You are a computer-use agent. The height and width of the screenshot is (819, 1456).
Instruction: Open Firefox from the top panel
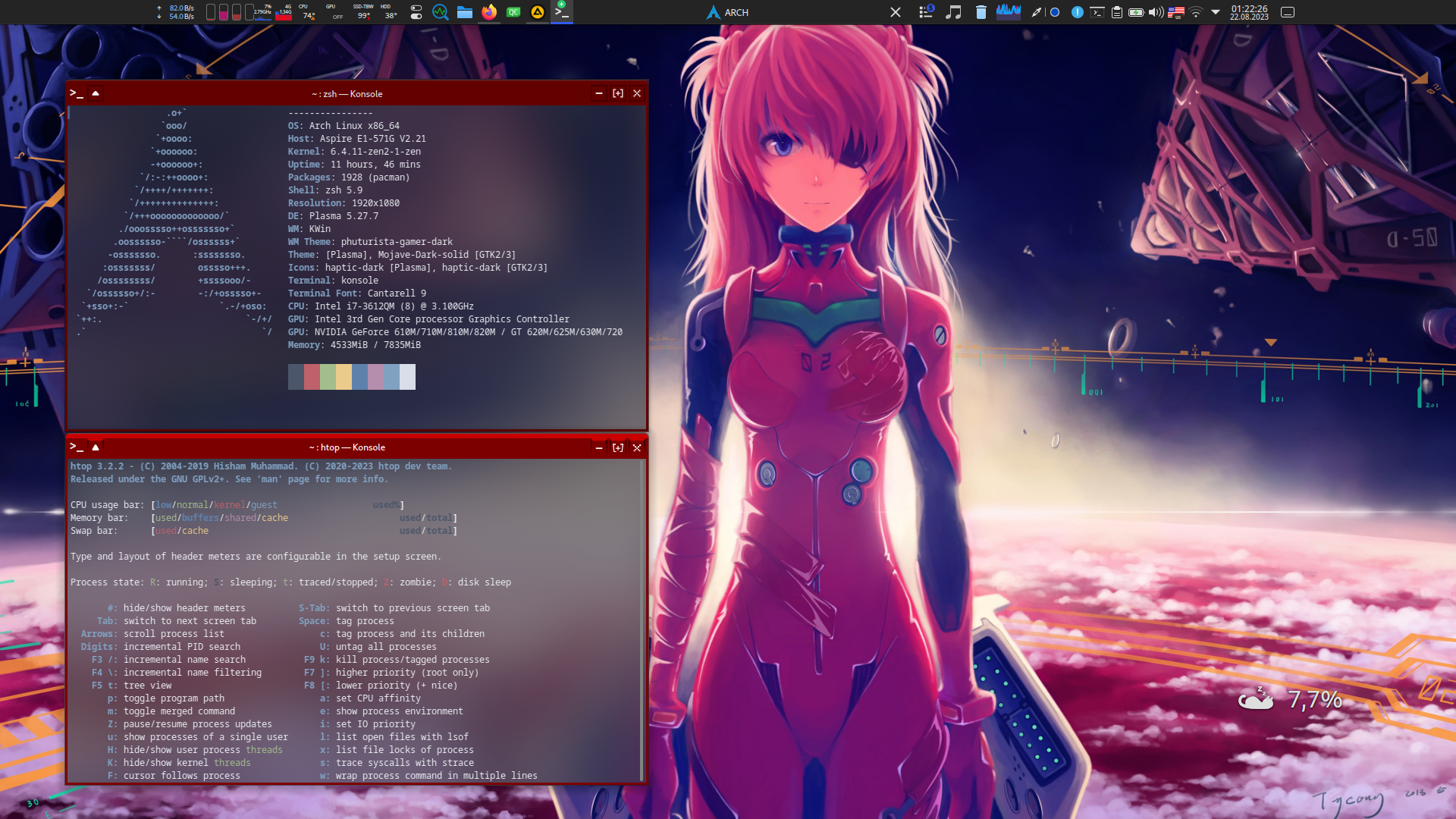tap(489, 12)
